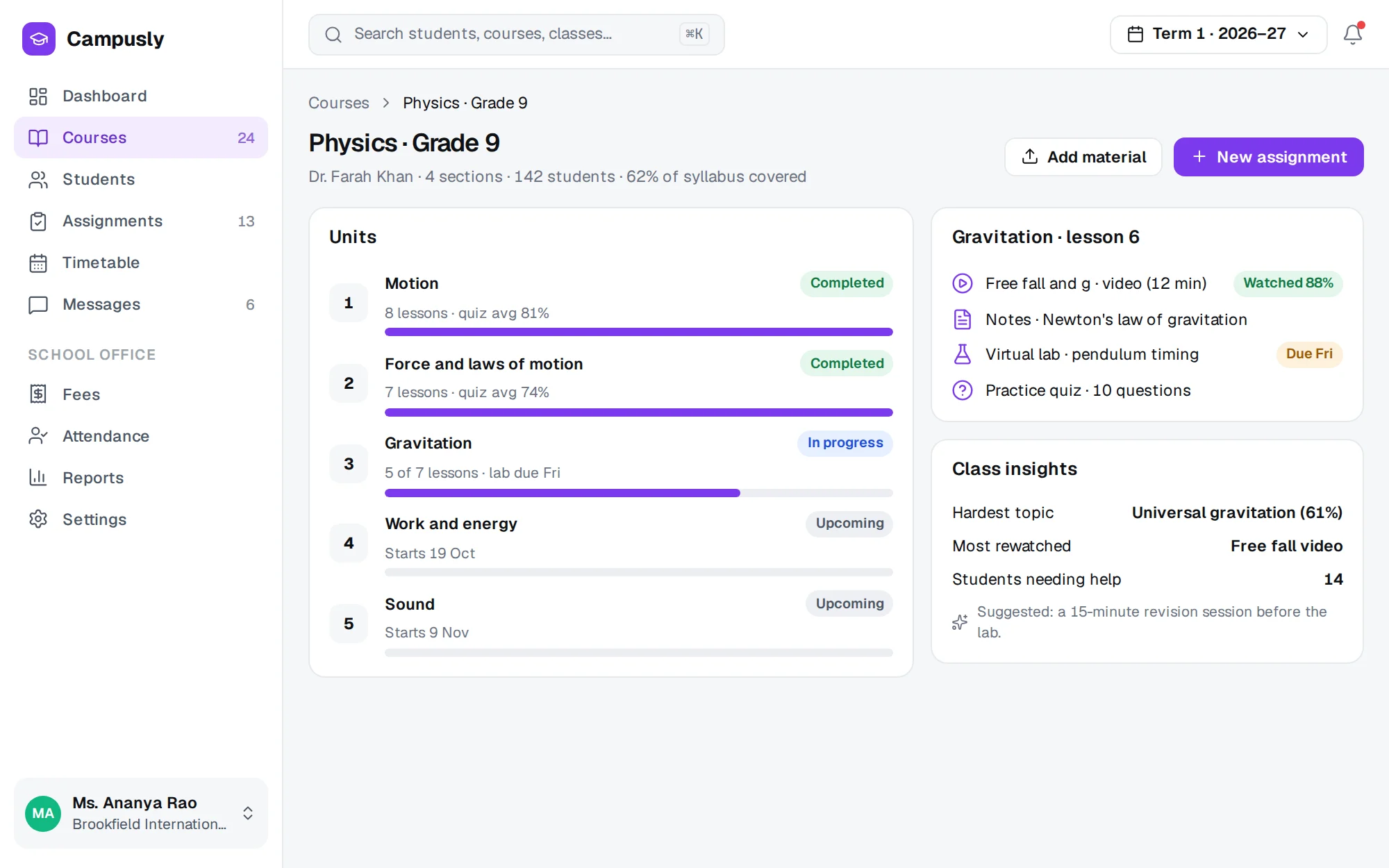
Task: Open Students in the sidebar
Action: pyautogui.click(x=141, y=179)
